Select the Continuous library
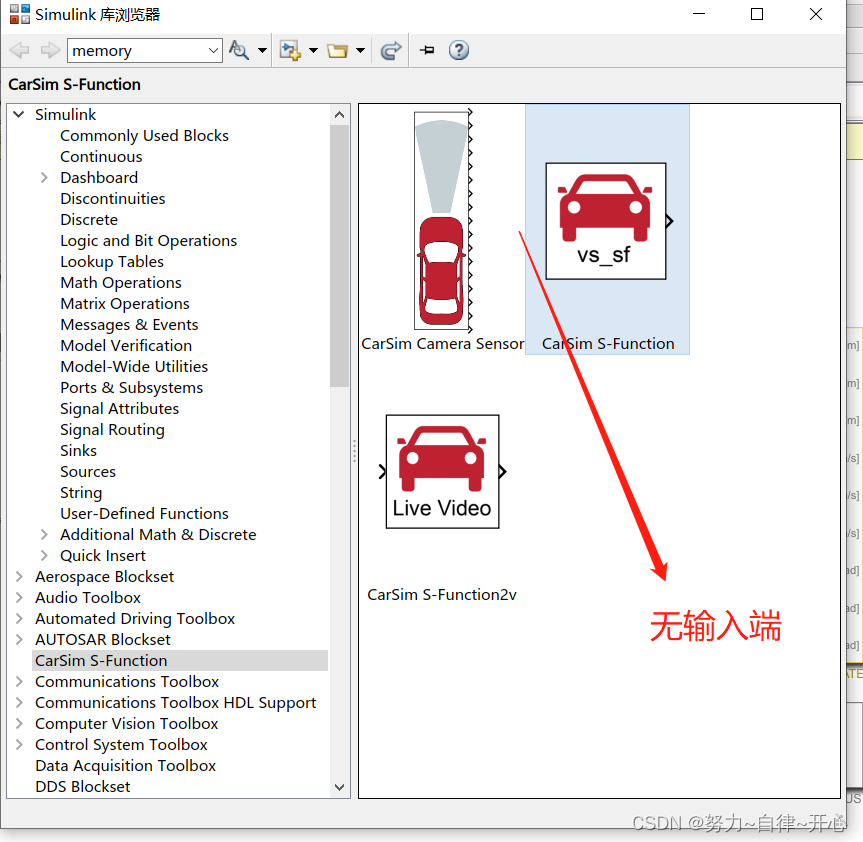863x842 pixels. [x=101, y=157]
